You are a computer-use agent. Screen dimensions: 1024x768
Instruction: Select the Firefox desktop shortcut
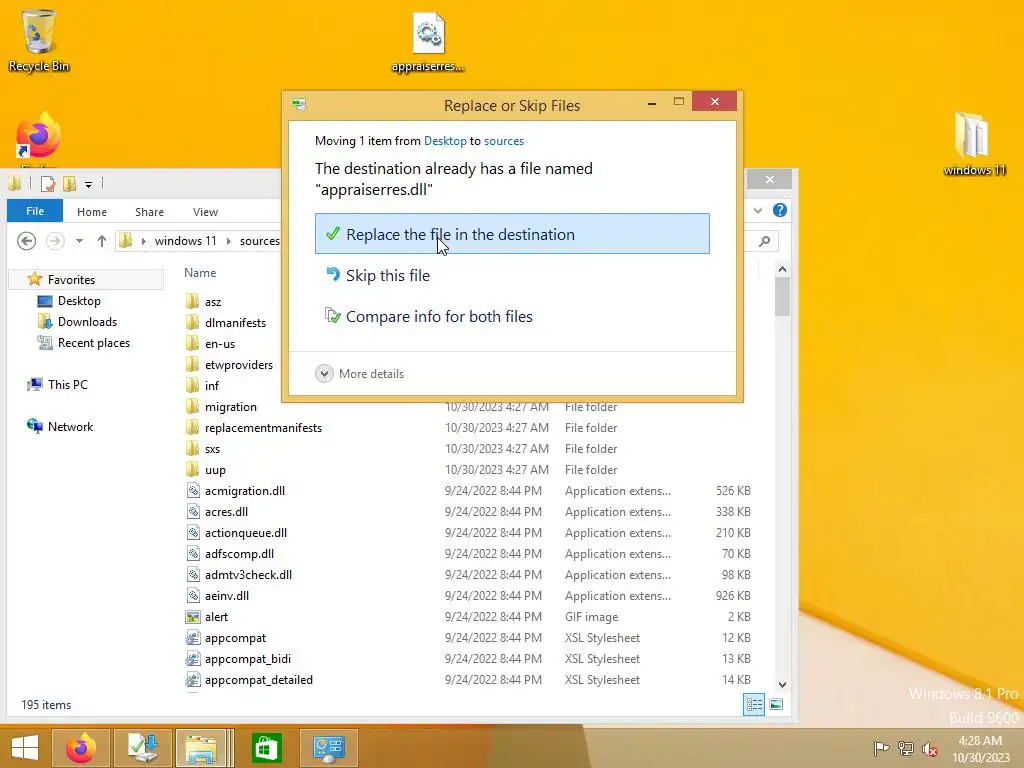click(x=38, y=136)
